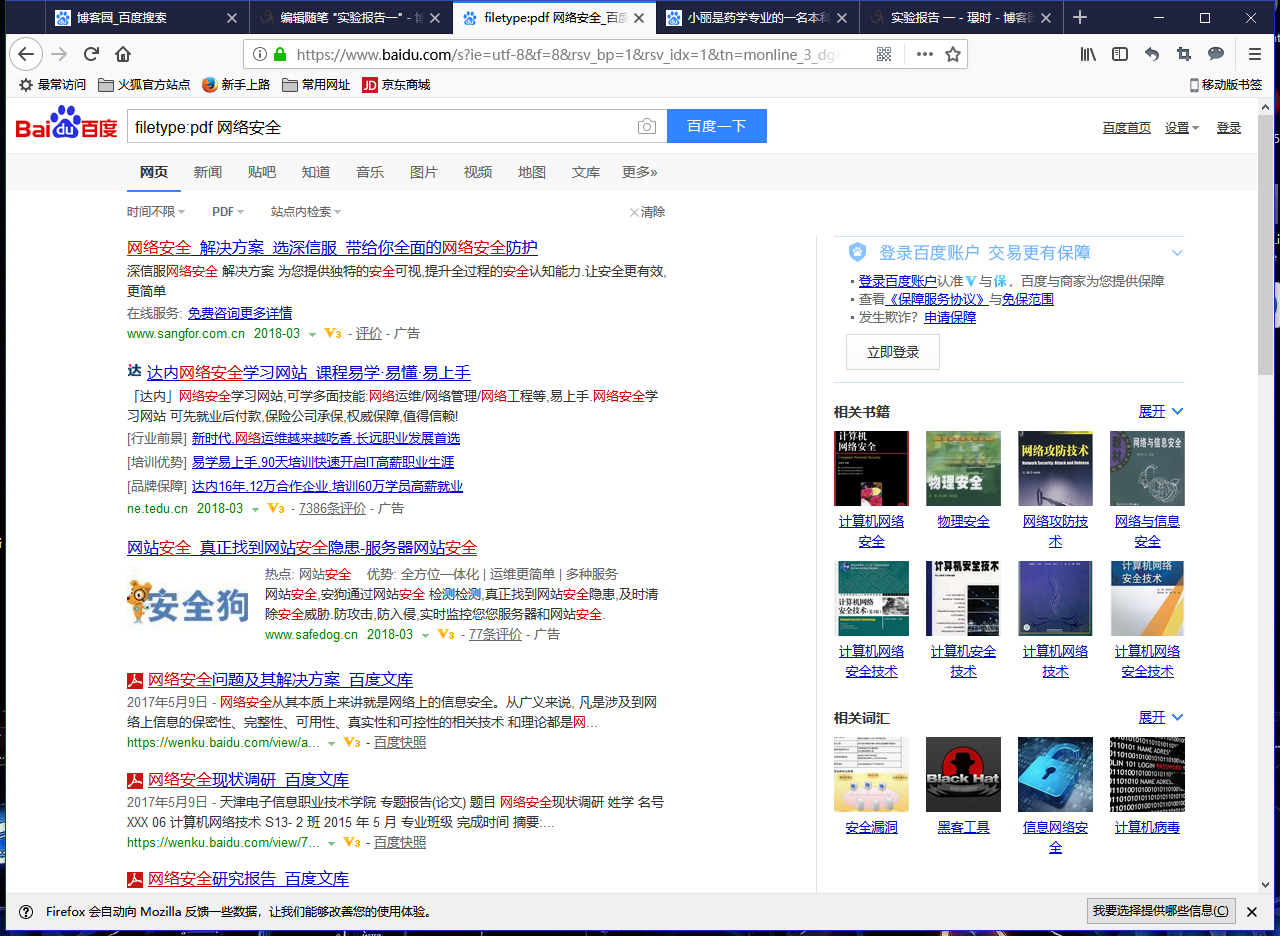Go to the Firefox home page icon
Image resolution: width=1280 pixels, height=936 pixels.
click(x=123, y=54)
